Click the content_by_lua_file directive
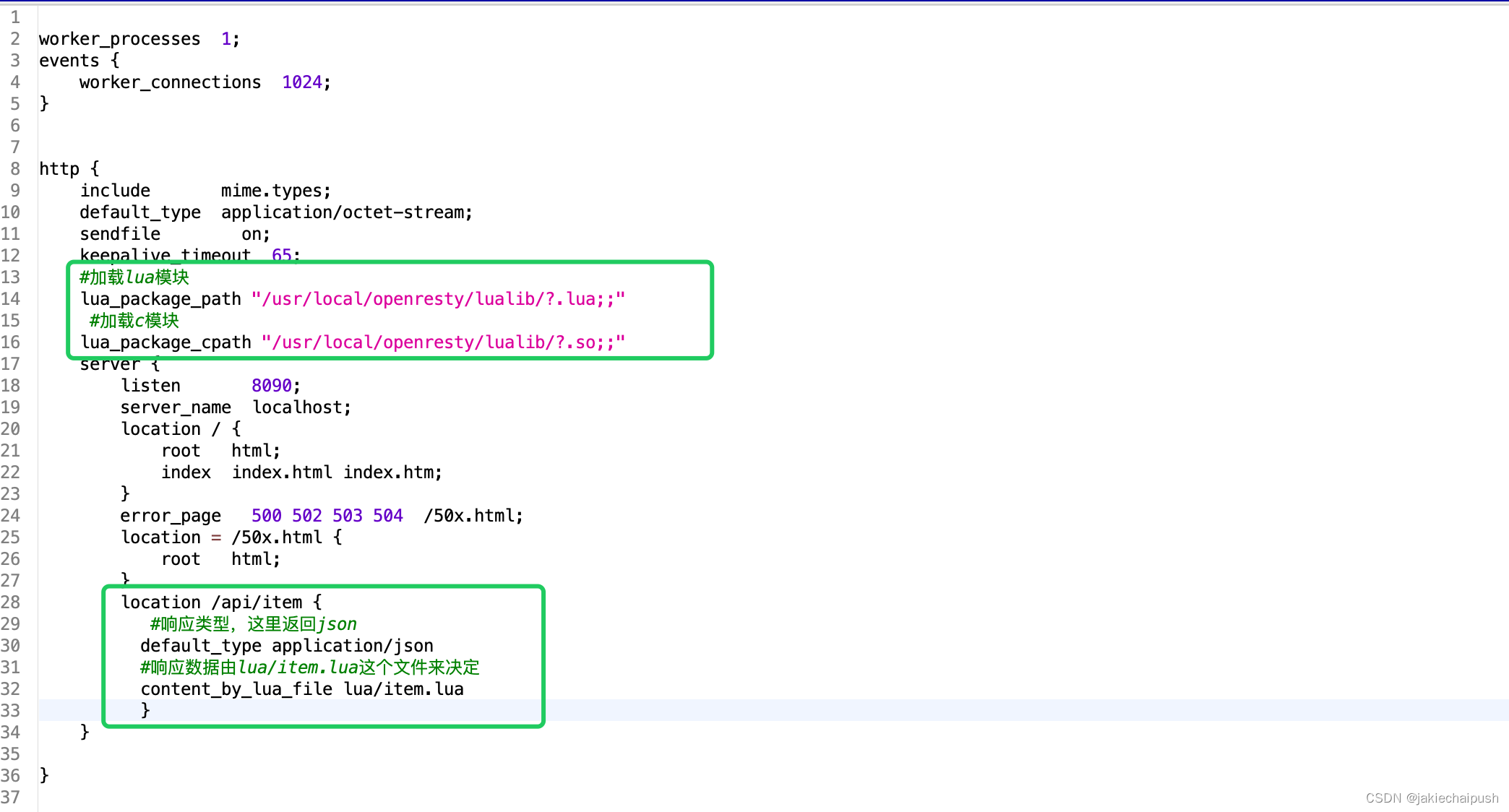Image resolution: width=1509 pixels, height=812 pixels. coord(236,689)
